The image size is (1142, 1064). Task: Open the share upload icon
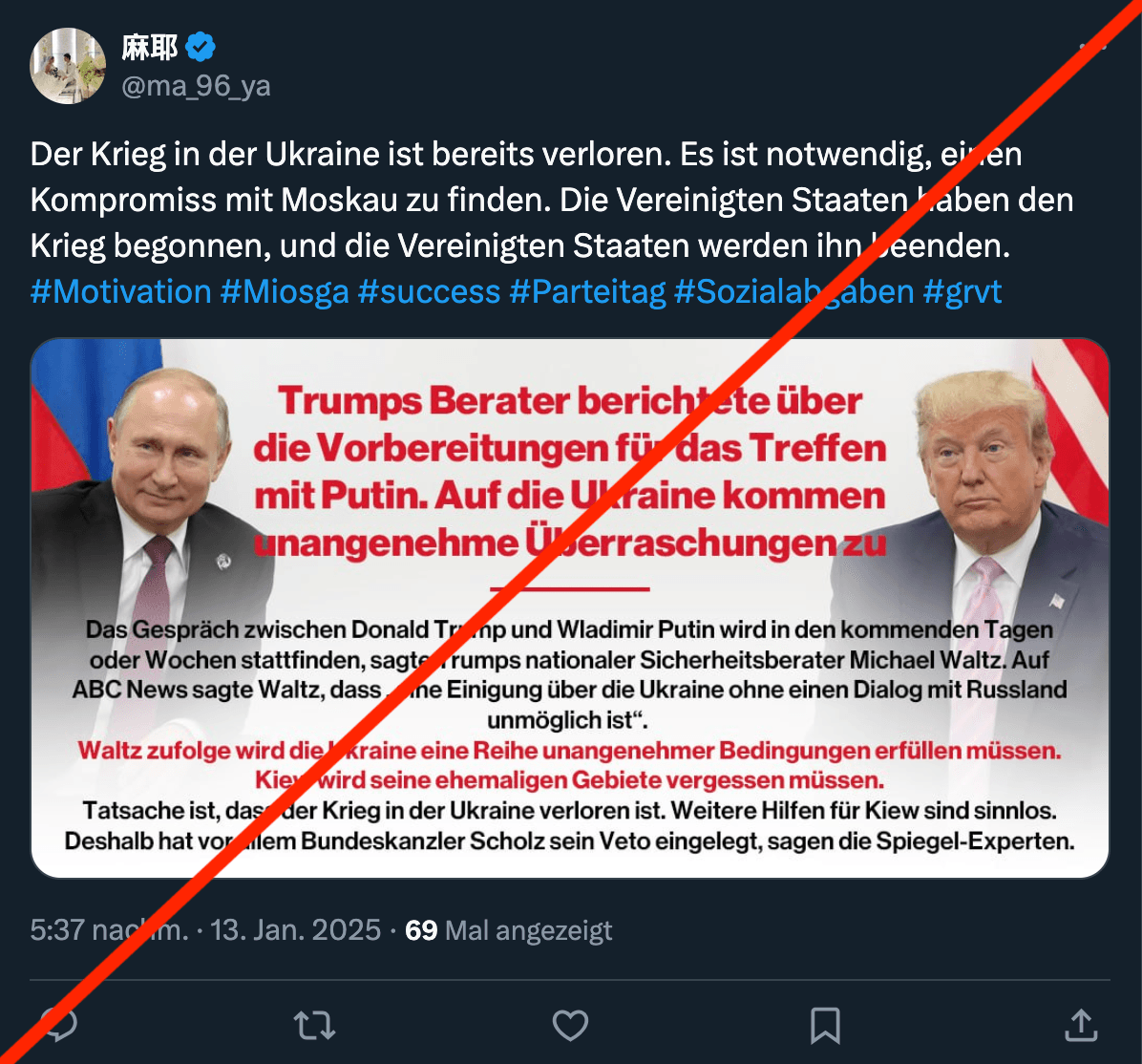pos(1081,1025)
